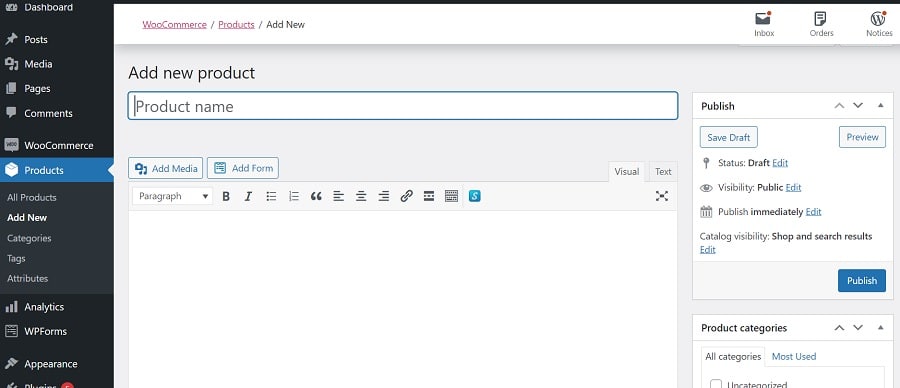Select the Most Used categories tab

tap(794, 356)
